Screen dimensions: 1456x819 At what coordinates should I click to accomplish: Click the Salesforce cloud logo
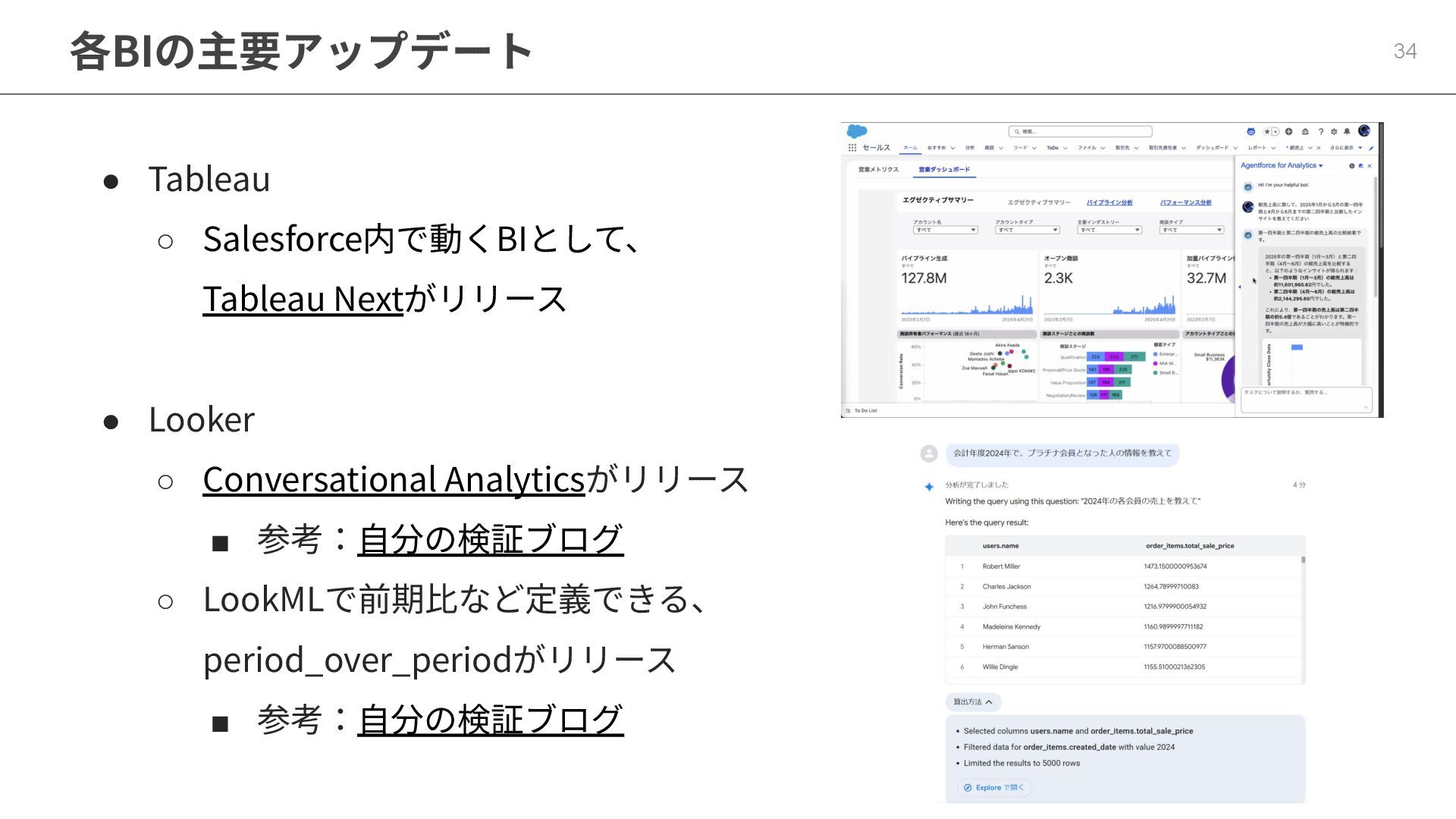[x=856, y=131]
